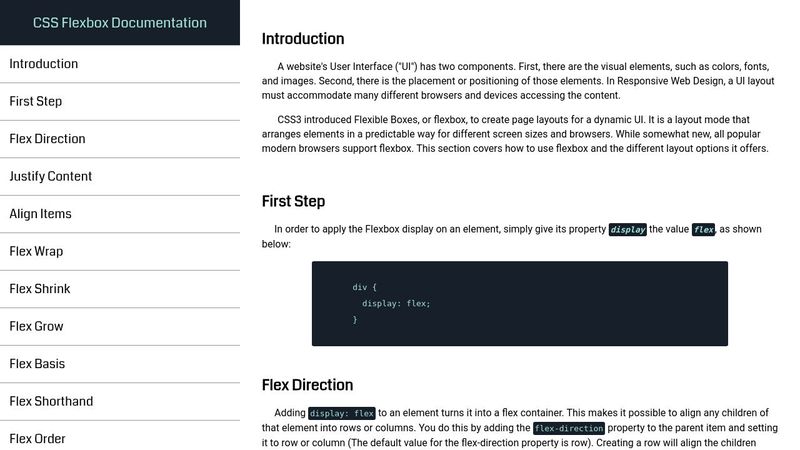
Task: Click the CSS Flexbox Documentation header
Action: pos(120,22)
